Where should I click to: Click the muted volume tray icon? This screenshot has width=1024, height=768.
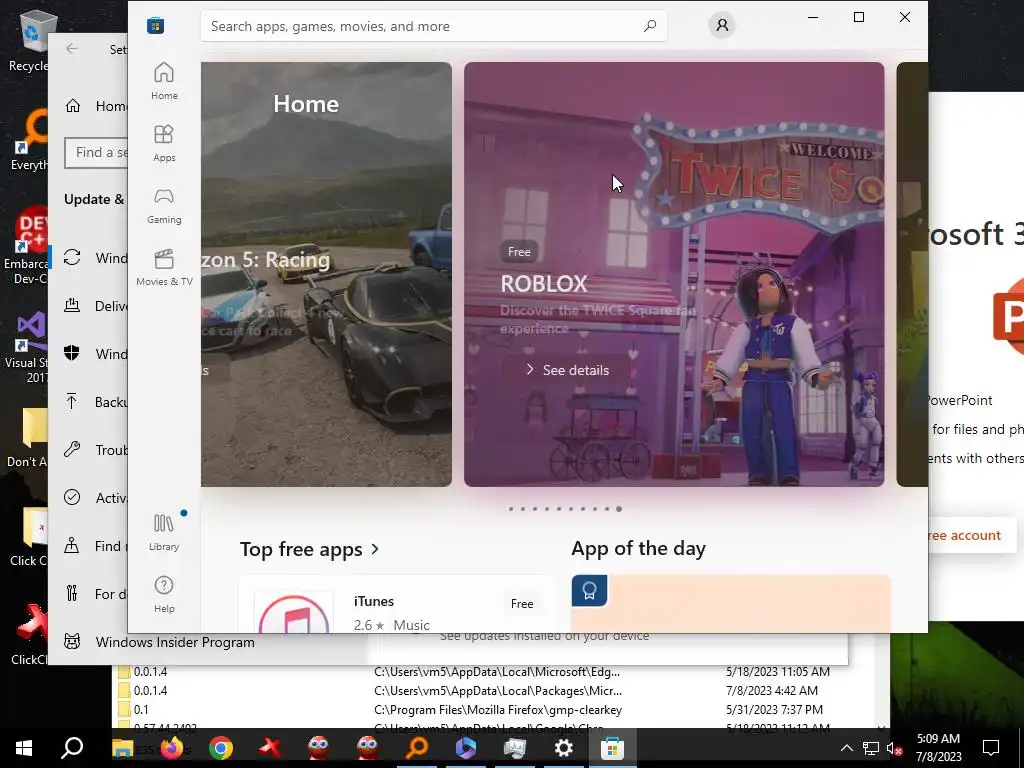(x=894, y=748)
